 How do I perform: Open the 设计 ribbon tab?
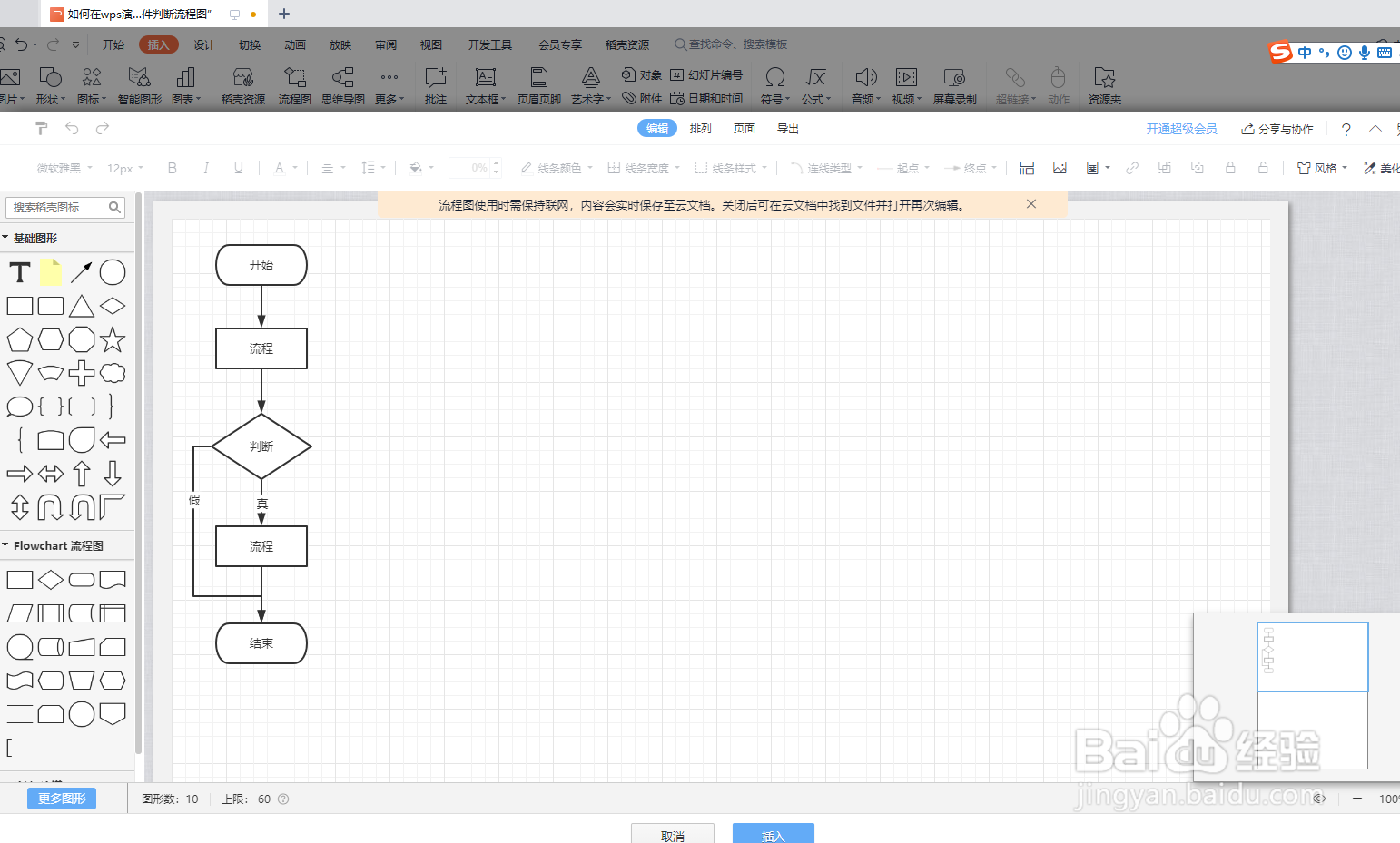point(204,44)
